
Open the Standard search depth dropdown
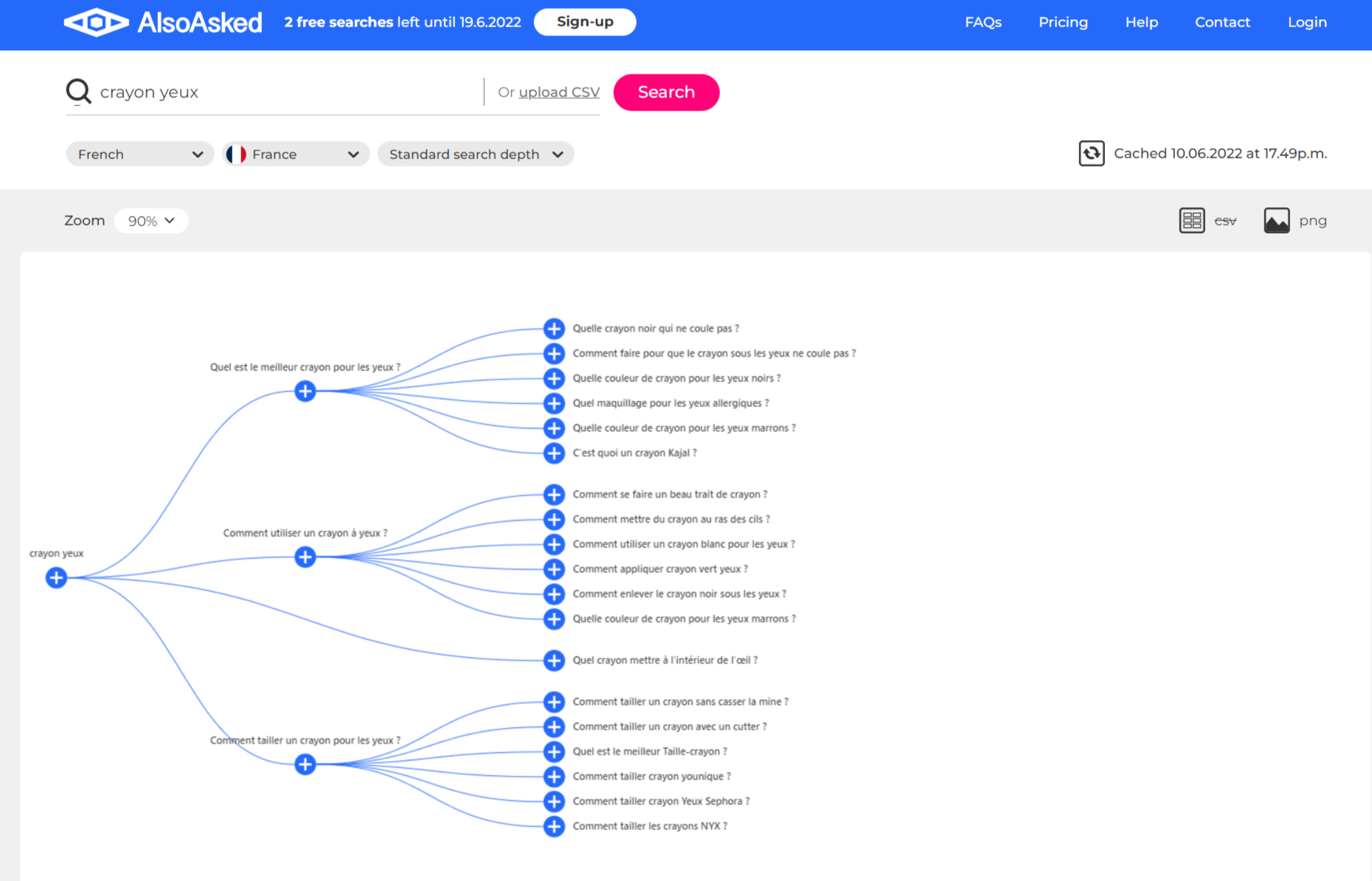coord(476,154)
